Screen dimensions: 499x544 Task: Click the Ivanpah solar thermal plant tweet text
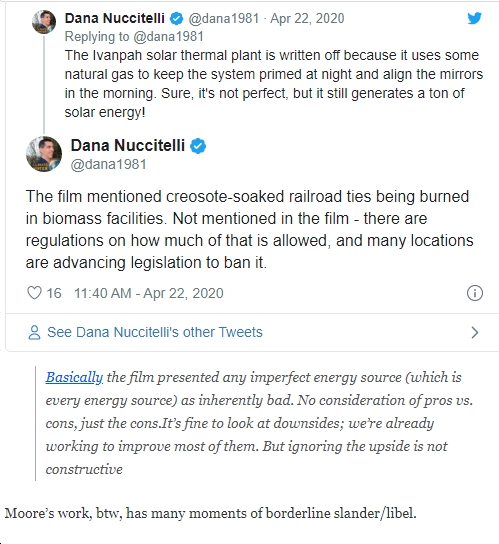coord(274,84)
